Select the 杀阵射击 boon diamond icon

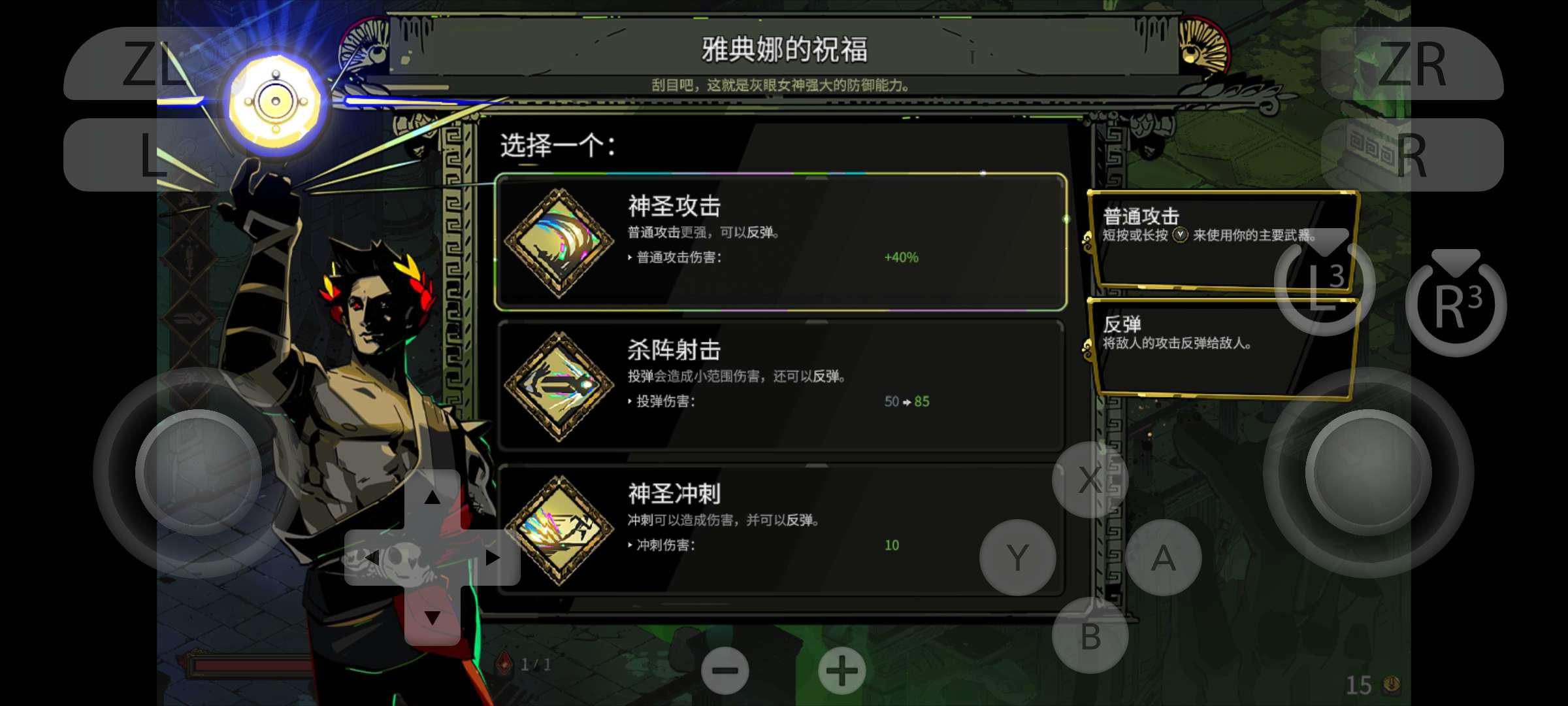pos(559,386)
